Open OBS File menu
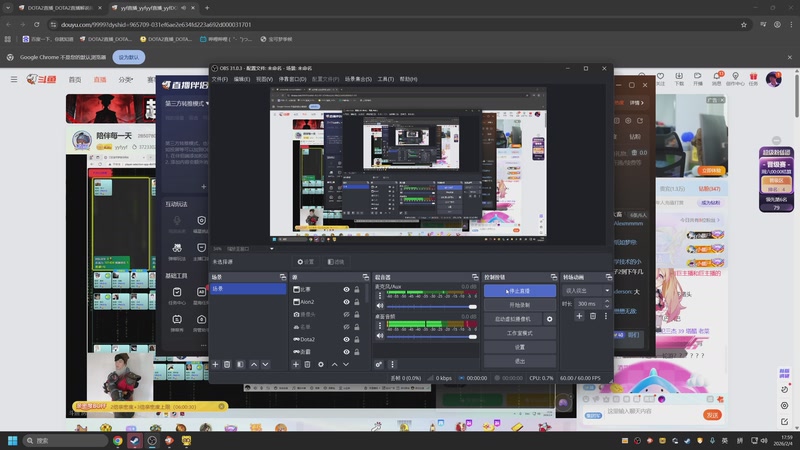The height and width of the screenshot is (450, 800). point(219,79)
